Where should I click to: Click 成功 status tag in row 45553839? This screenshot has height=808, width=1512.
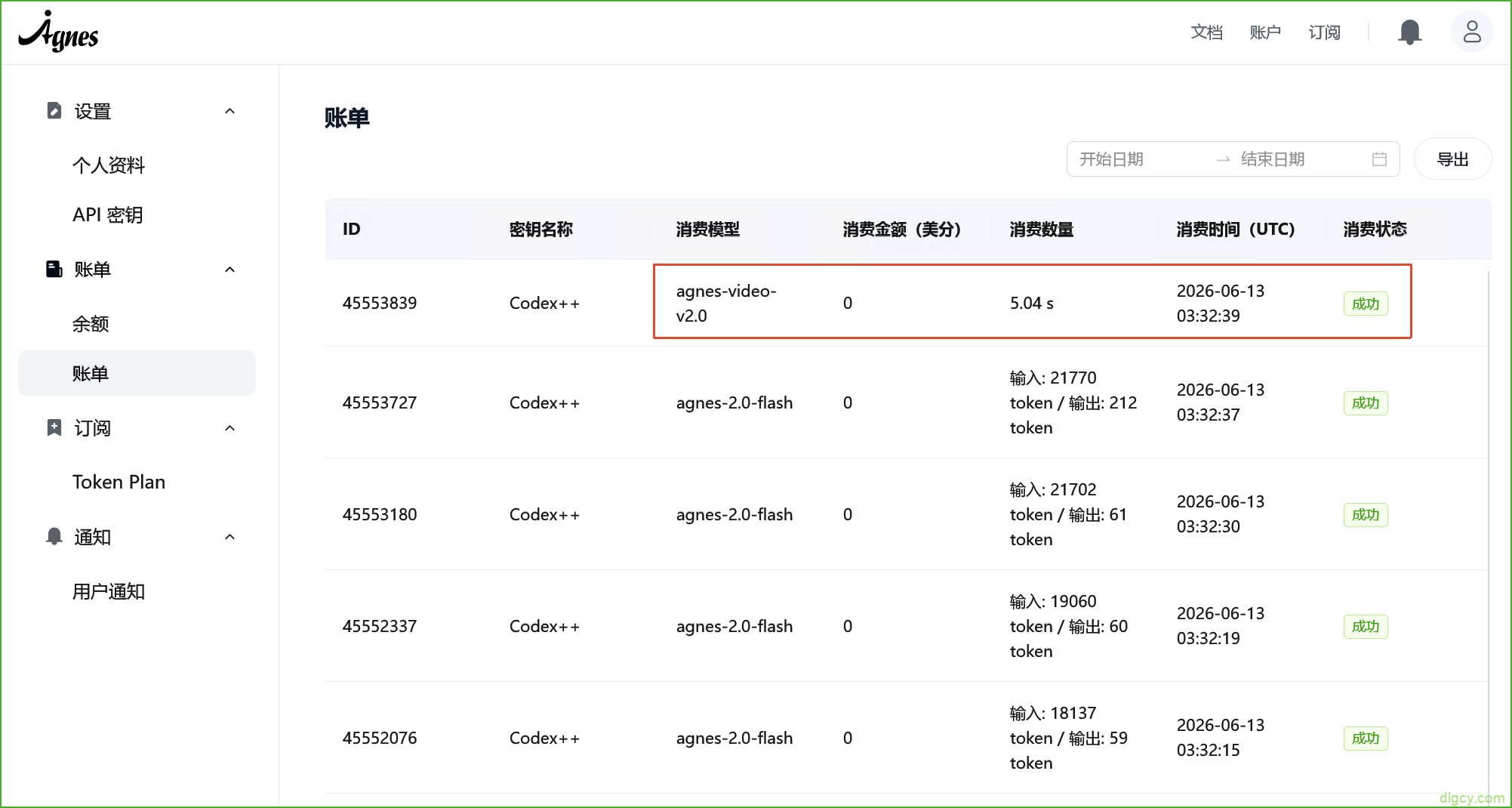coord(1366,304)
